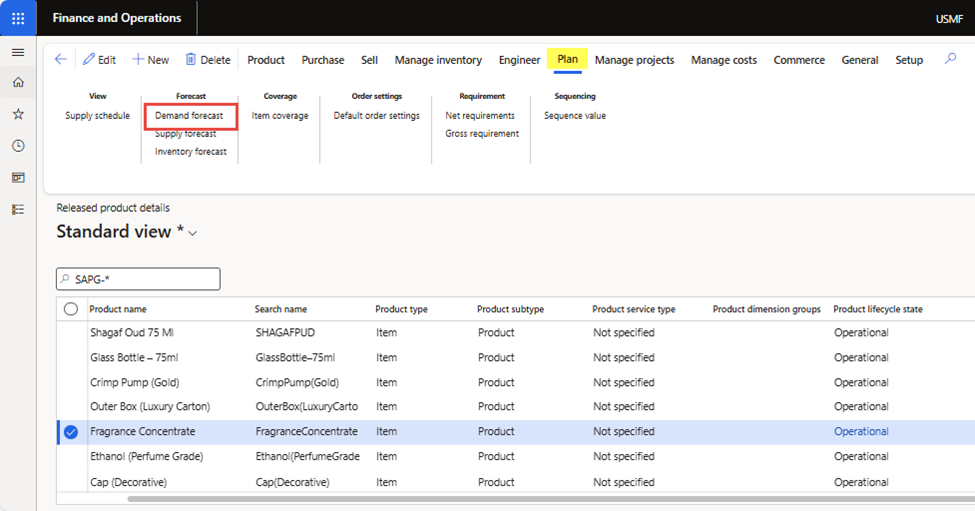Open Item coverage

(x=280, y=116)
